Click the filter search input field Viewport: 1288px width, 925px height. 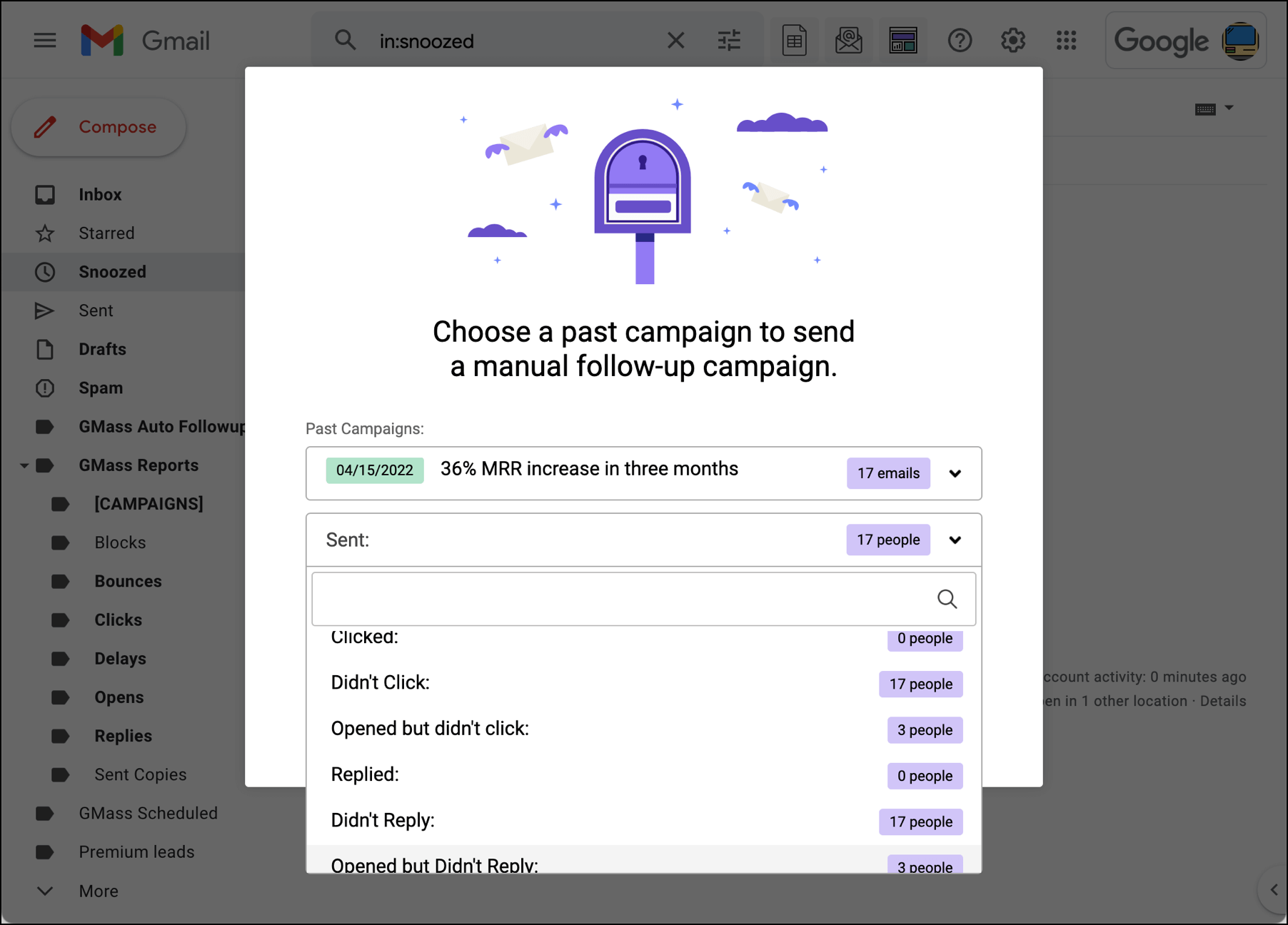tap(644, 599)
